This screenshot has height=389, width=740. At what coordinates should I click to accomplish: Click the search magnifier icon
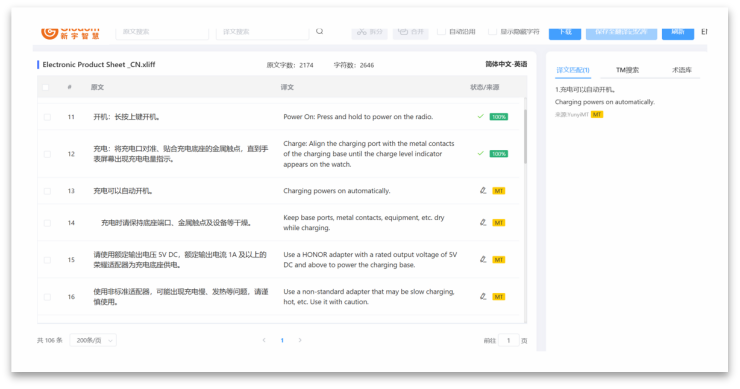coord(320,31)
